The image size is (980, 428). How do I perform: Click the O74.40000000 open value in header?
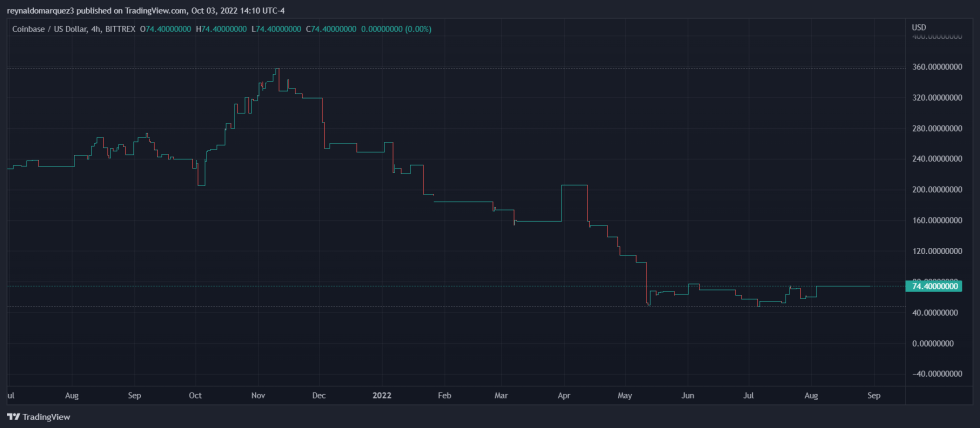coord(165,29)
